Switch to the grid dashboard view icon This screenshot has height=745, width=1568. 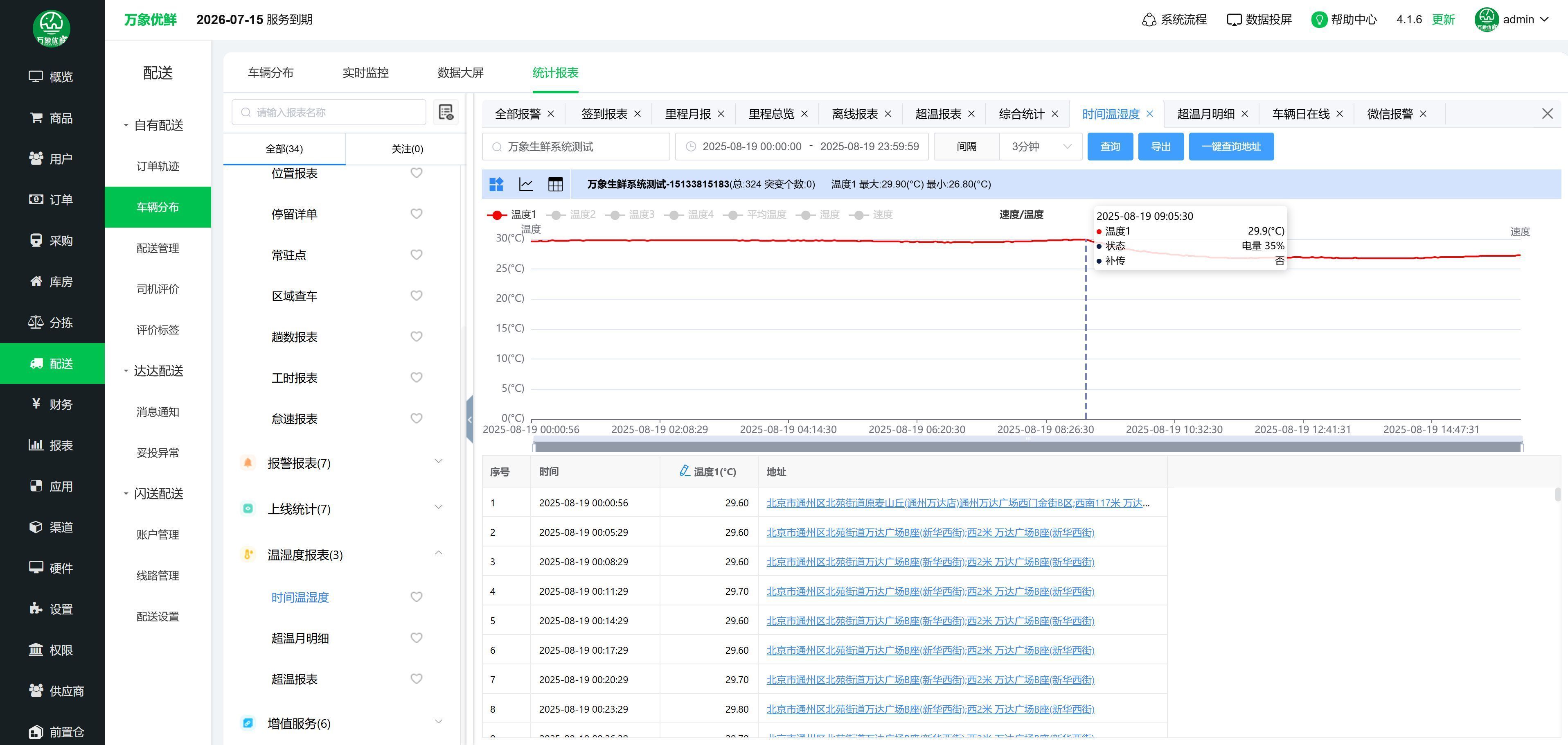pos(497,184)
